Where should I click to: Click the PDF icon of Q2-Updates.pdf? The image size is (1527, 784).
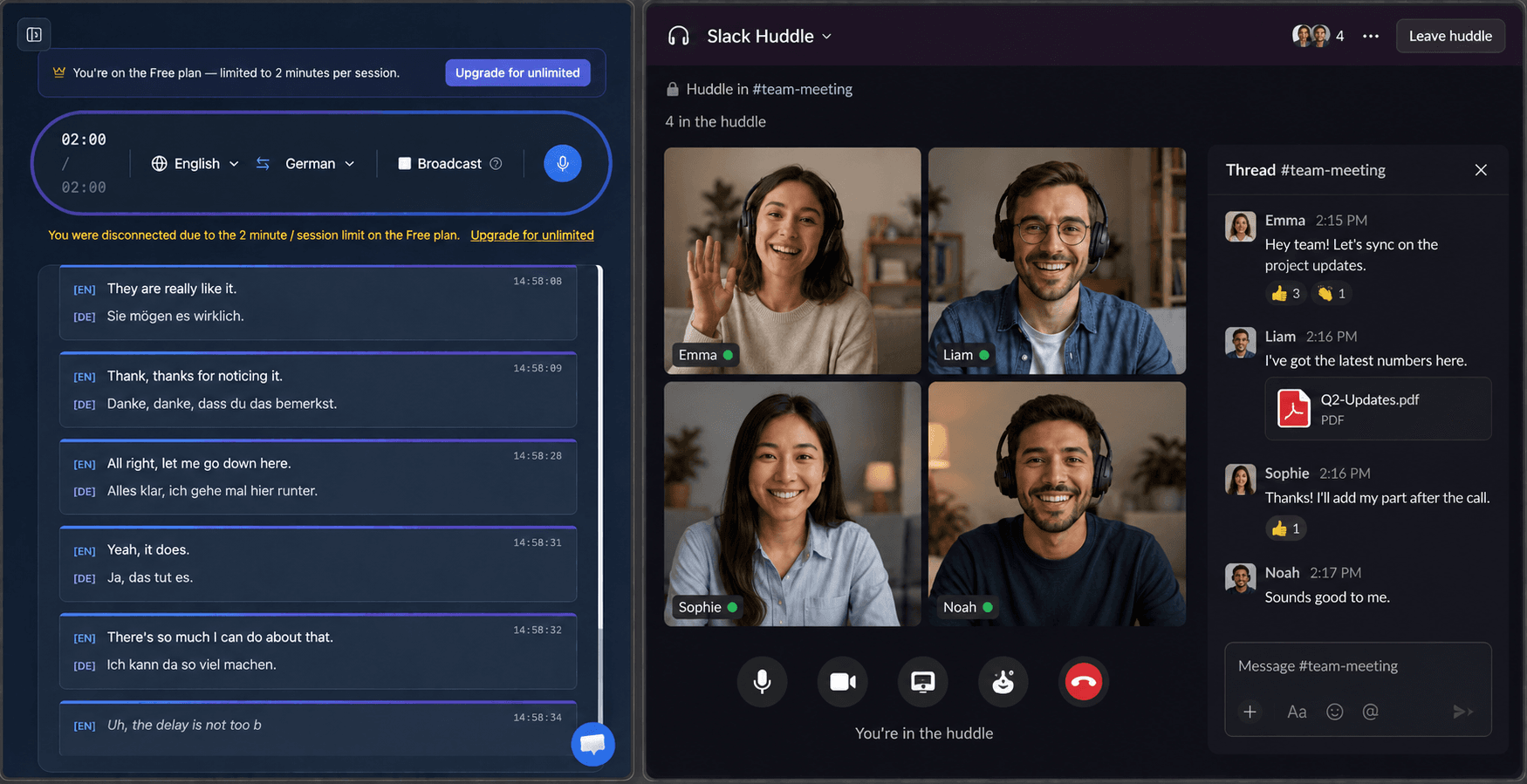click(1293, 408)
